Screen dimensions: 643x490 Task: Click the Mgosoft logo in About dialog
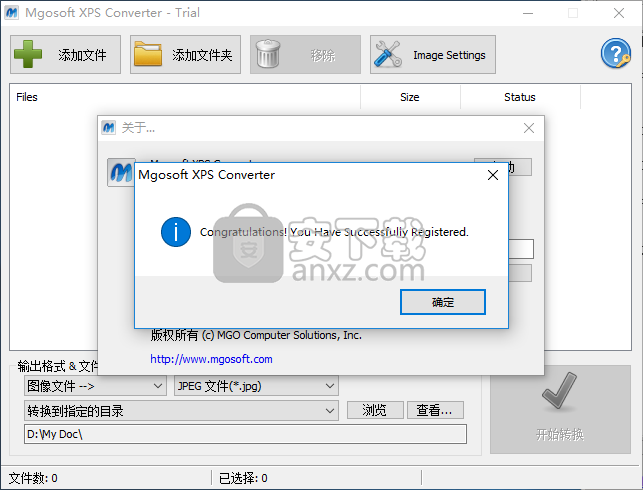click(x=121, y=172)
